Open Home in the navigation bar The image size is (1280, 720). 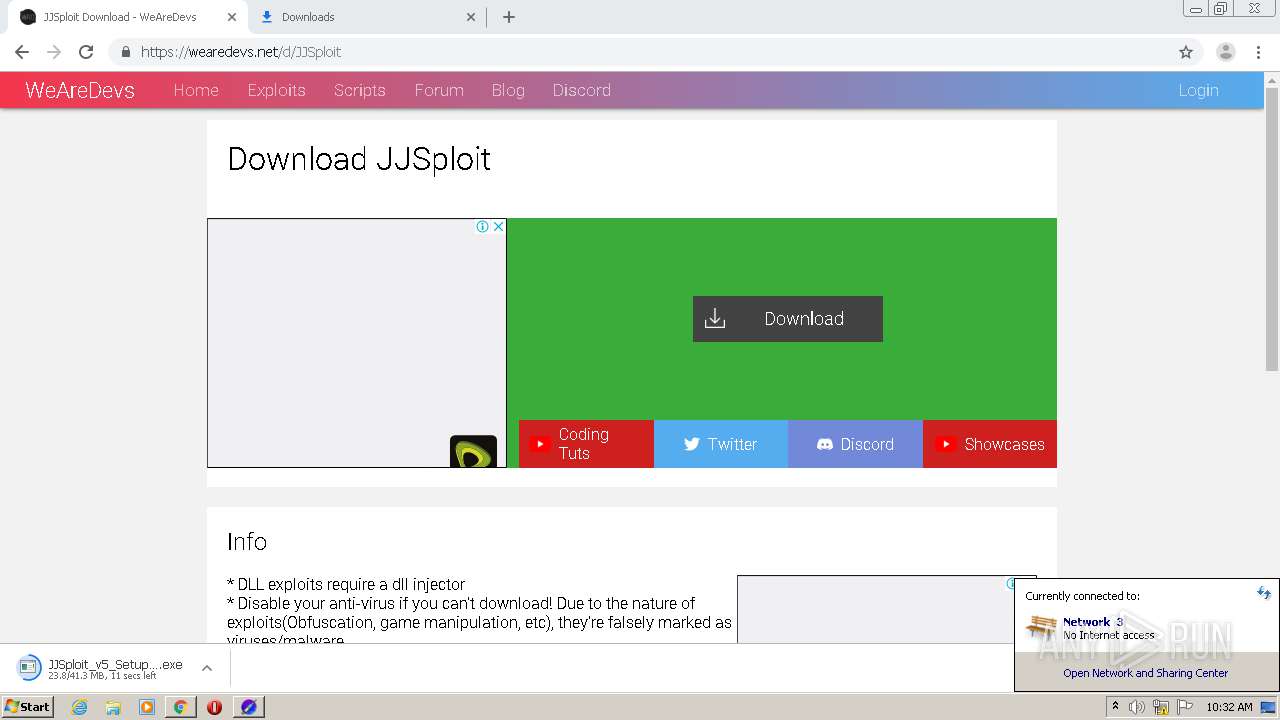click(196, 90)
